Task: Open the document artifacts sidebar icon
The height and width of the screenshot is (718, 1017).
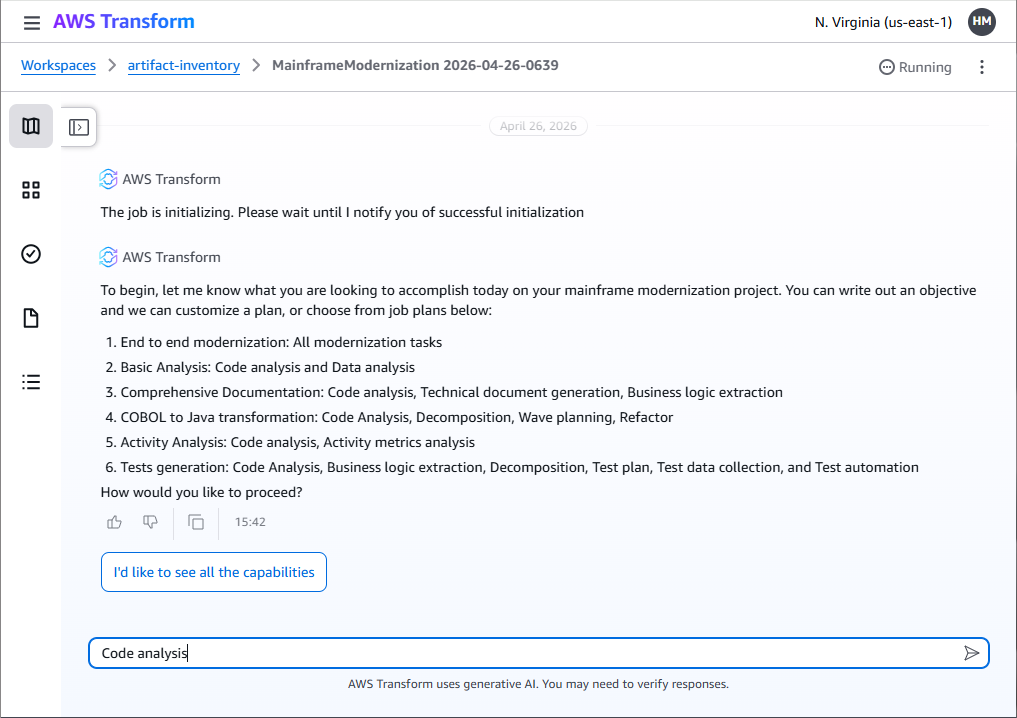Action: pyautogui.click(x=31, y=318)
